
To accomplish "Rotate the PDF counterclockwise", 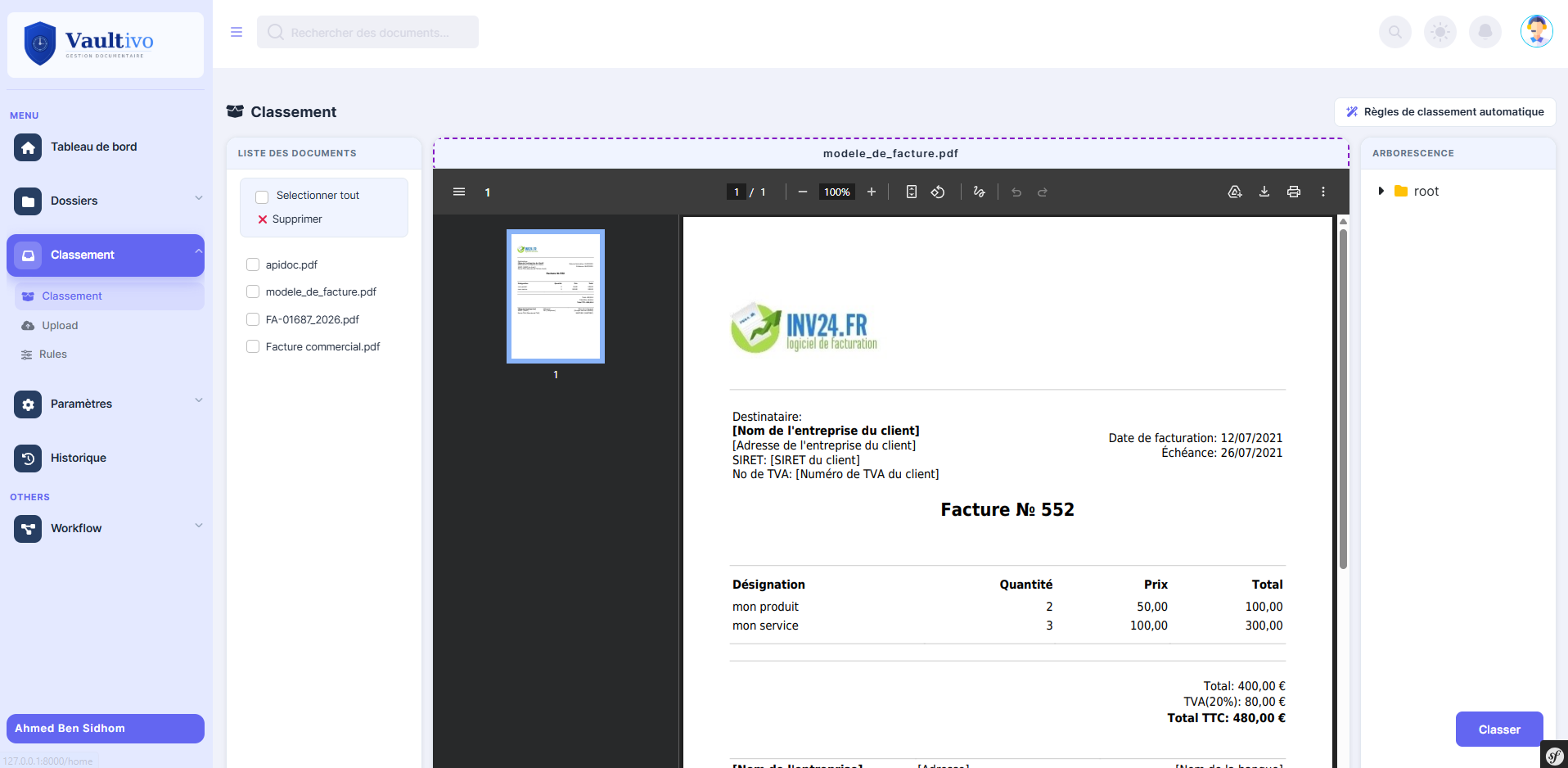I will (938, 192).
